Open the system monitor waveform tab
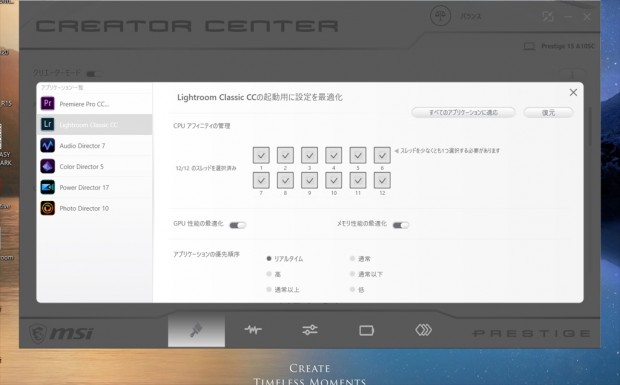This screenshot has width=620, height=385. (253, 330)
